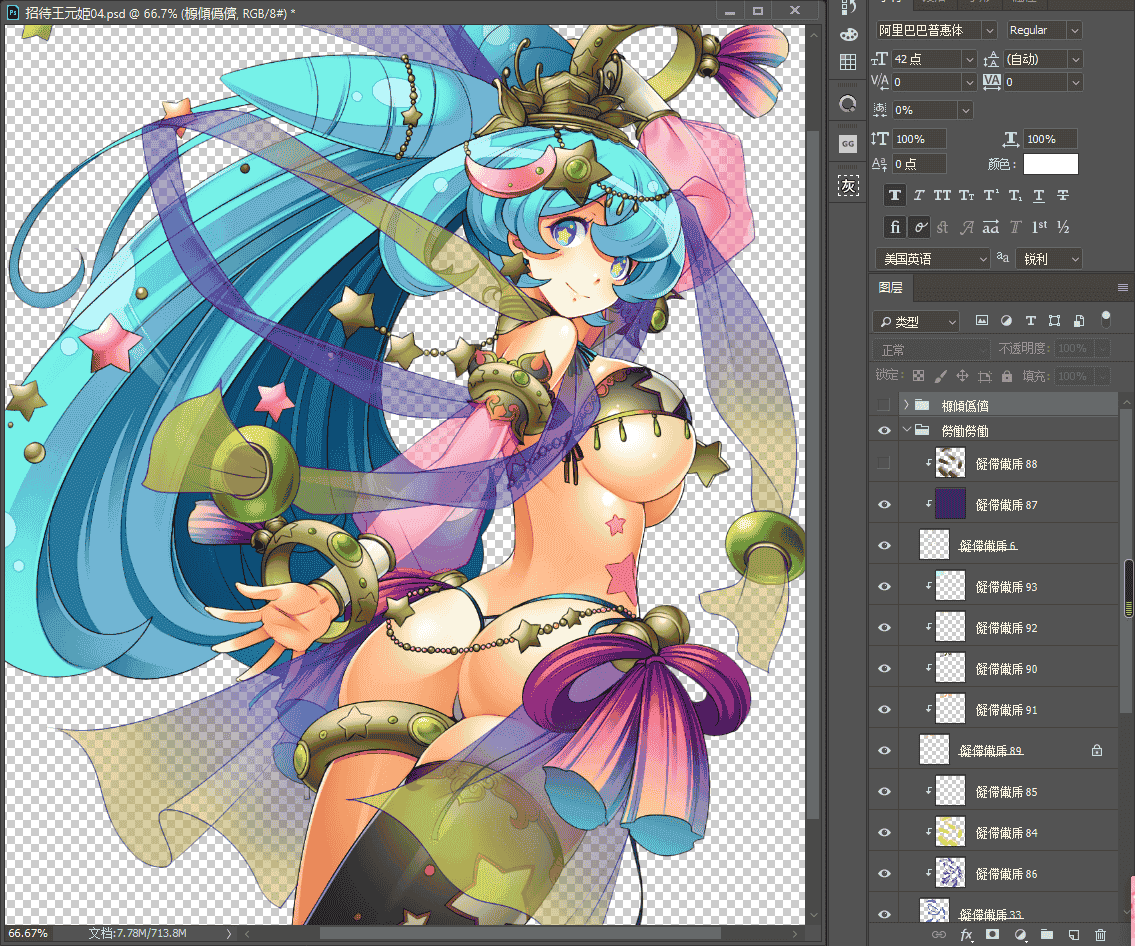The width and height of the screenshot is (1135, 946).
Task: Apply all caps text style
Action: pyautogui.click(x=942, y=195)
